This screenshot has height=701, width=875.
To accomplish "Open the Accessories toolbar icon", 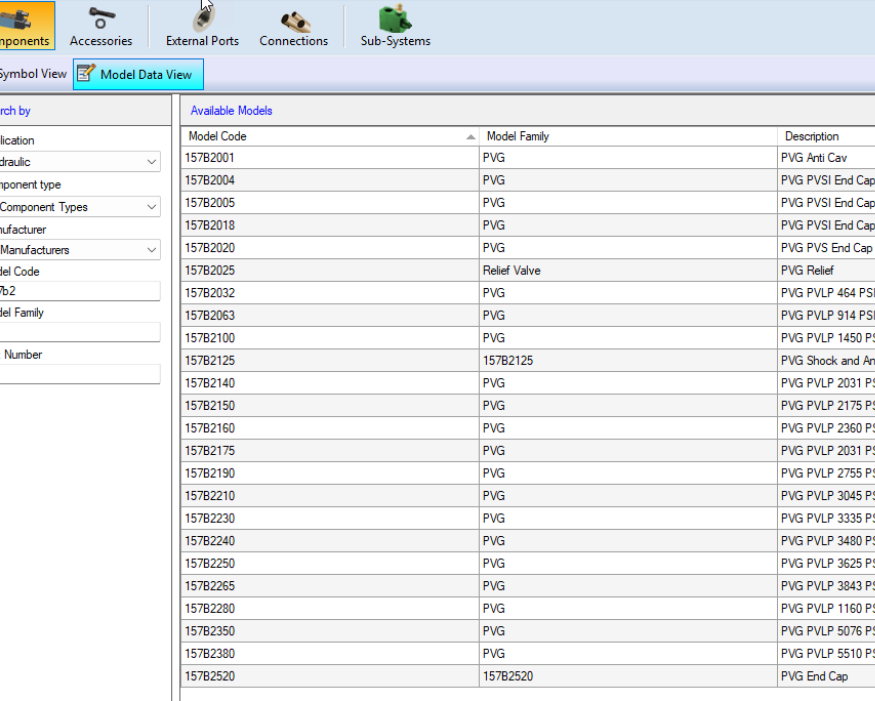I will (x=101, y=26).
